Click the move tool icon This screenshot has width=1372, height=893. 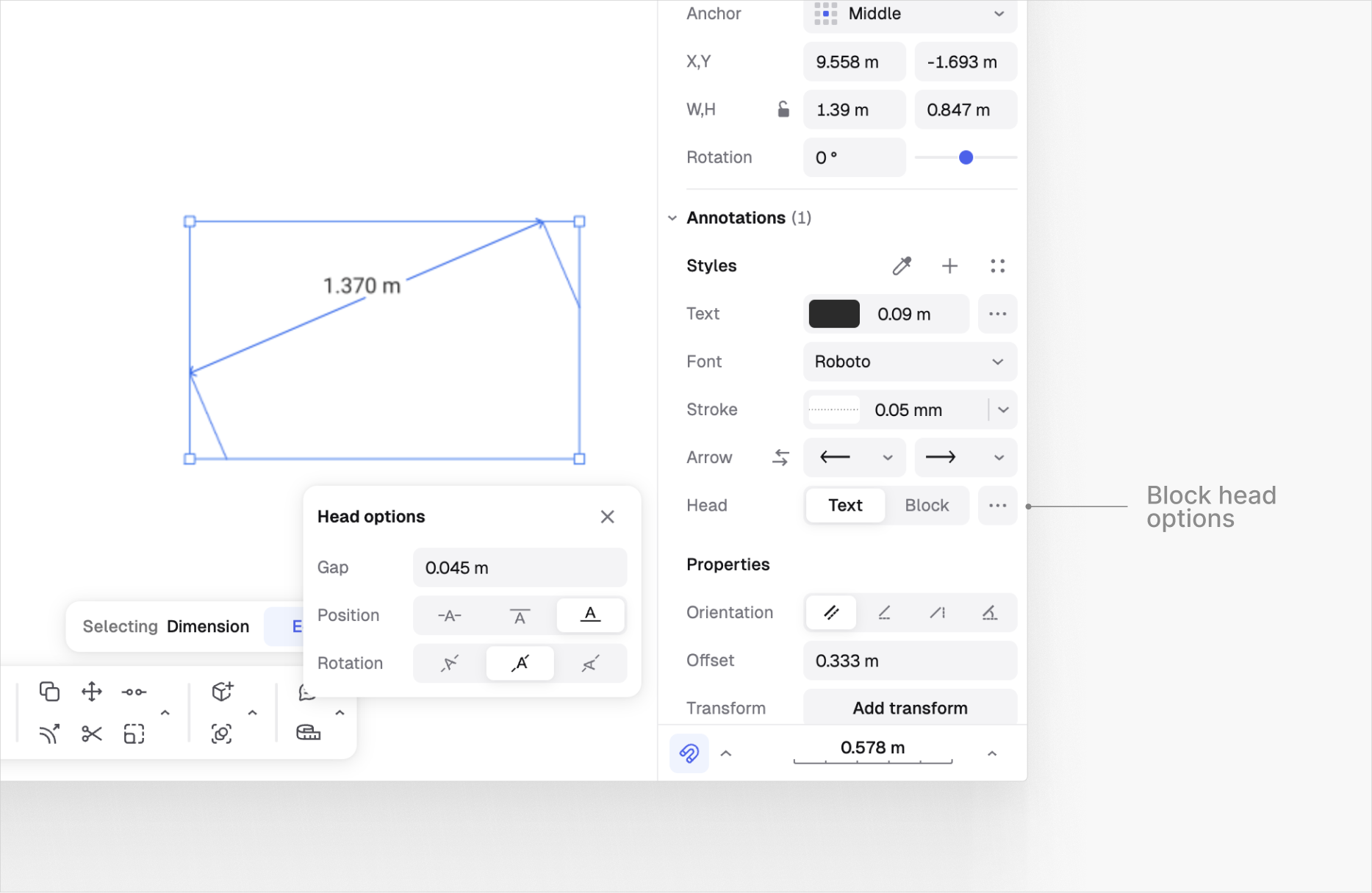[92, 692]
